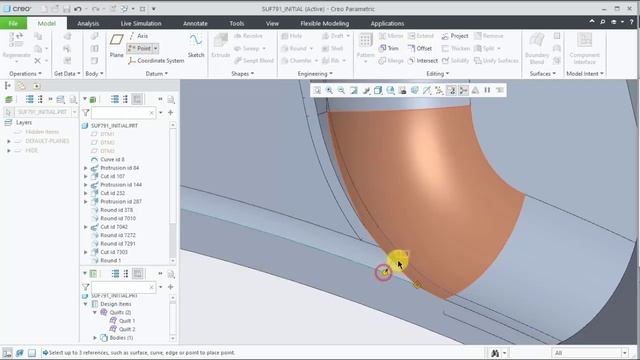
Task: Click Zoom In in the graphics toolbar
Action: (329, 90)
